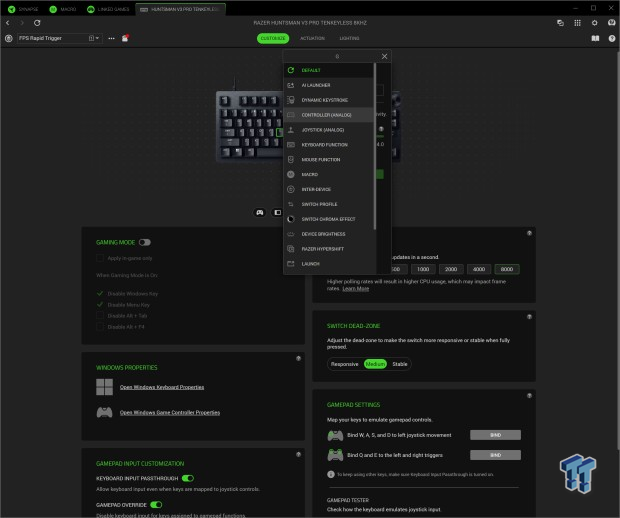Select Medium dead-zone option
Viewport: 620px width, 518px height.
pyautogui.click(x=375, y=364)
